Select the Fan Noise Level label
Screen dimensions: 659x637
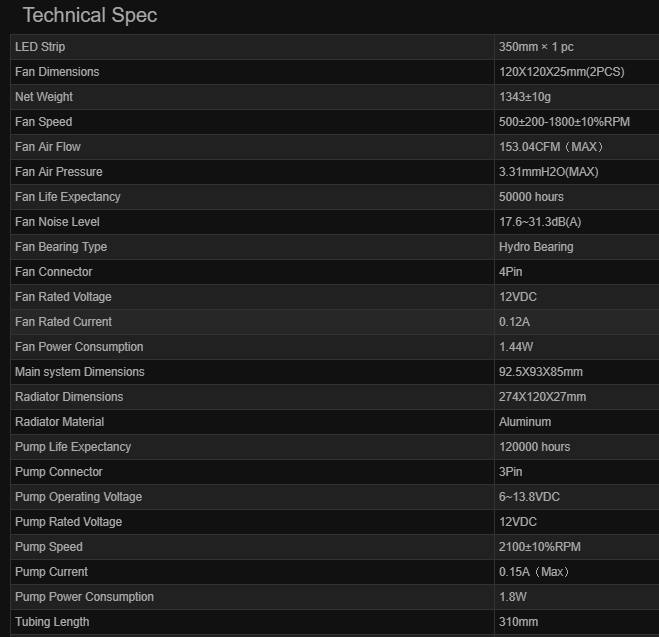pyautogui.click(x=57, y=222)
